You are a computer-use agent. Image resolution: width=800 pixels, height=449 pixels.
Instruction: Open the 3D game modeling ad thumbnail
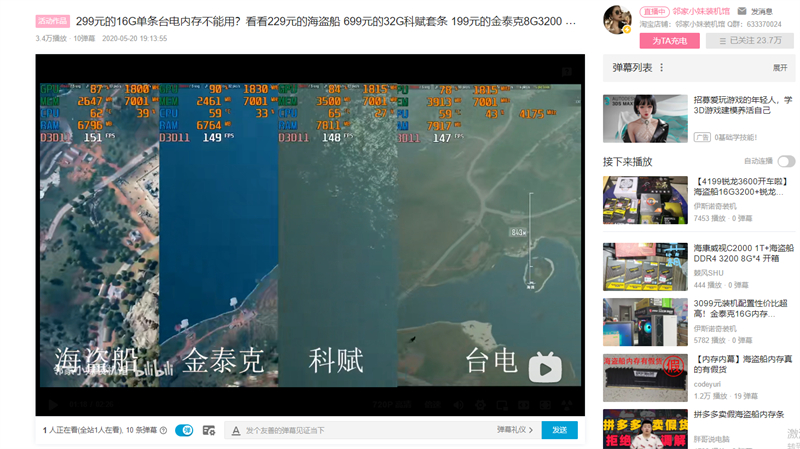click(x=645, y=118)
